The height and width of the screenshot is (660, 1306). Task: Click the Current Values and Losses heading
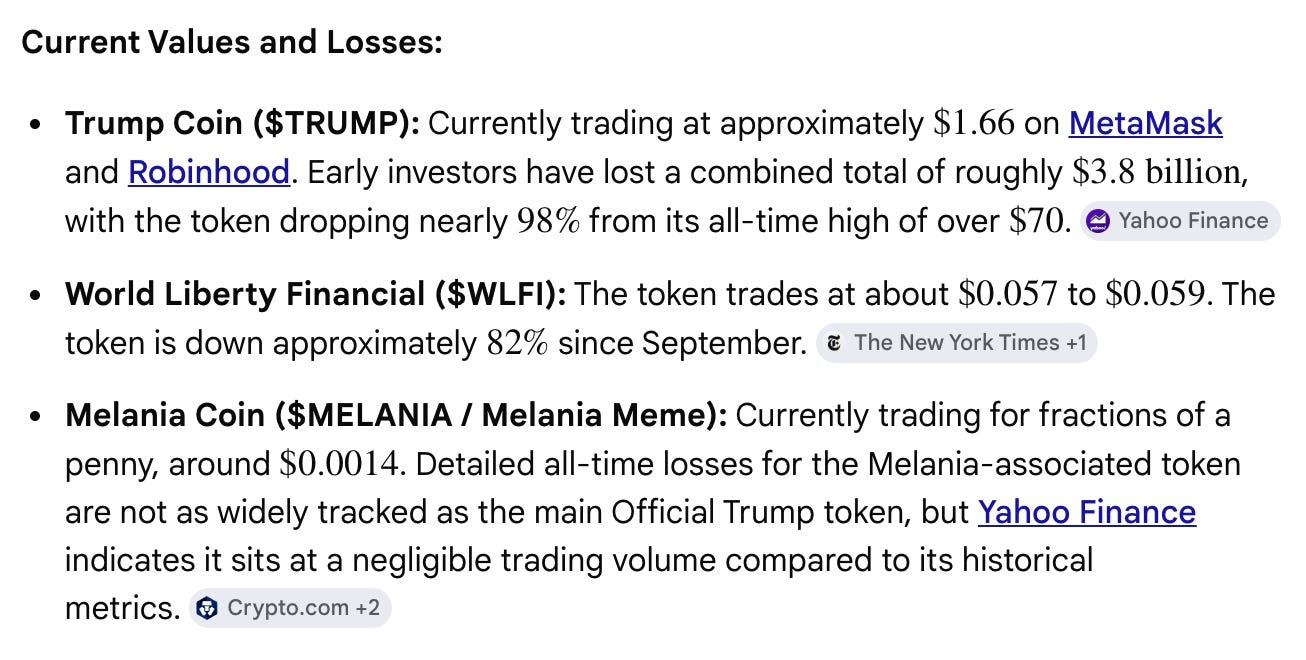point(232,44)
